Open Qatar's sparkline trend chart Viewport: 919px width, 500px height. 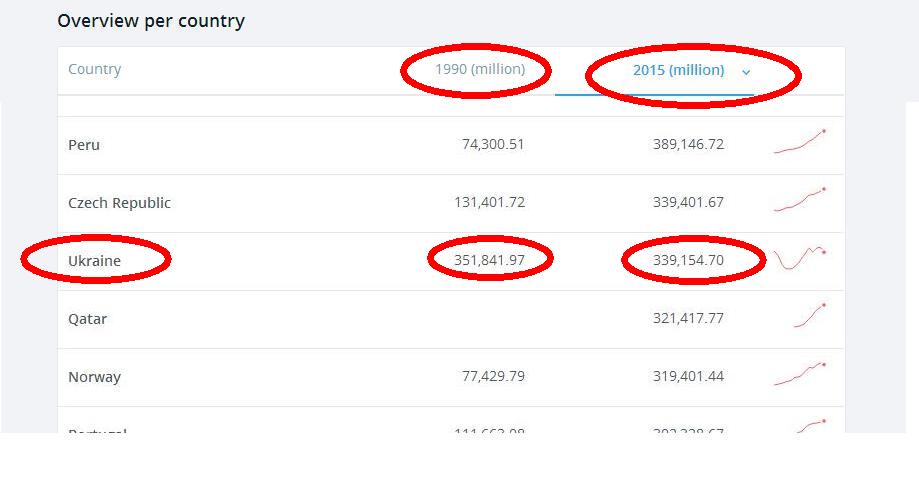[811, 316]
